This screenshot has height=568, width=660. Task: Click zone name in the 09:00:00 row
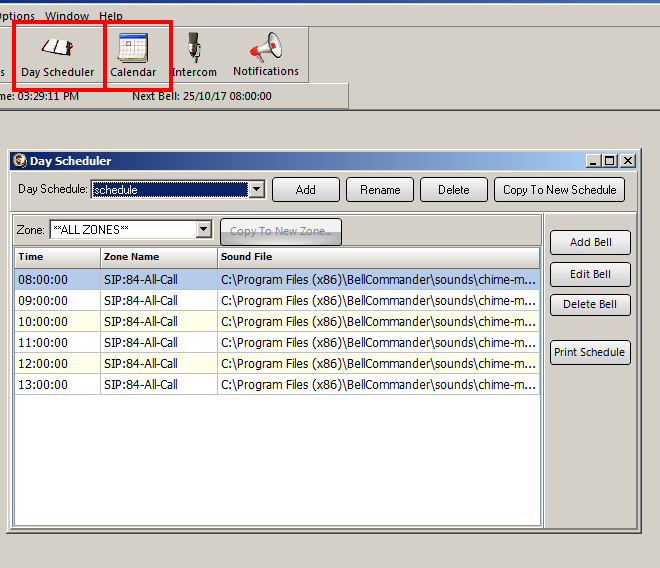pyautogui.click(x=141, y=301)
